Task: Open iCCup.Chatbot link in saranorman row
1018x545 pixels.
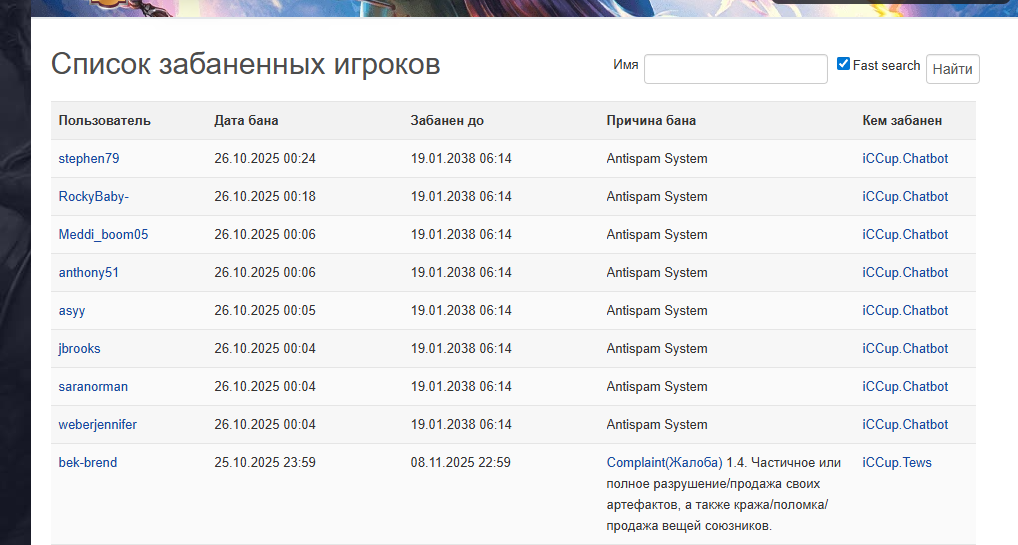Action: point(905,387)
